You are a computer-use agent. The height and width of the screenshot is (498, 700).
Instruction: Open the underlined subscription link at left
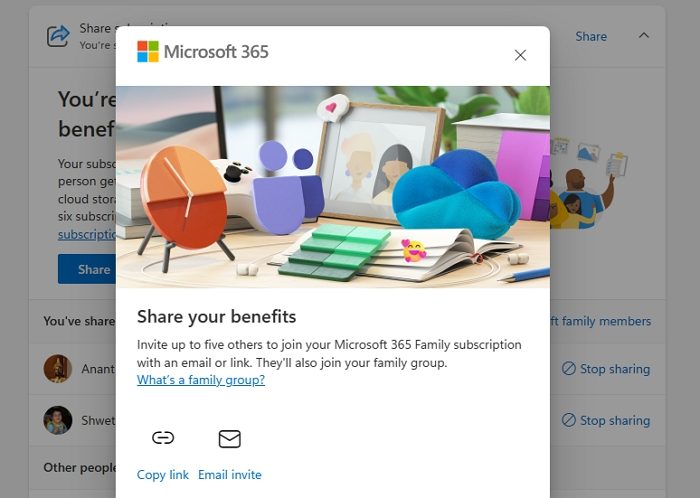pos(87,234)
